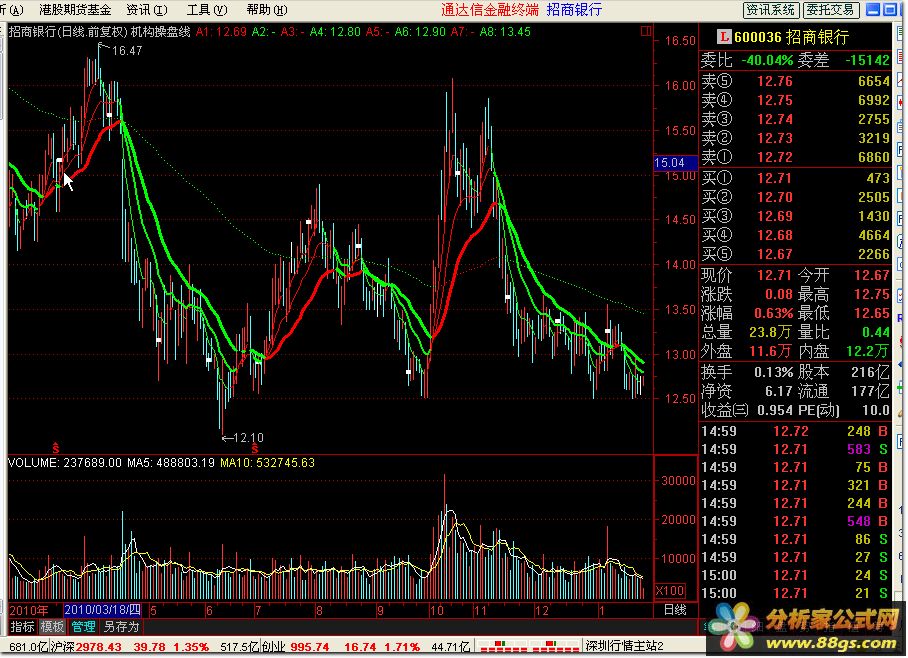
Task: Select the 14:59 trade of 248 B
Action: click(x=794, y=432)
